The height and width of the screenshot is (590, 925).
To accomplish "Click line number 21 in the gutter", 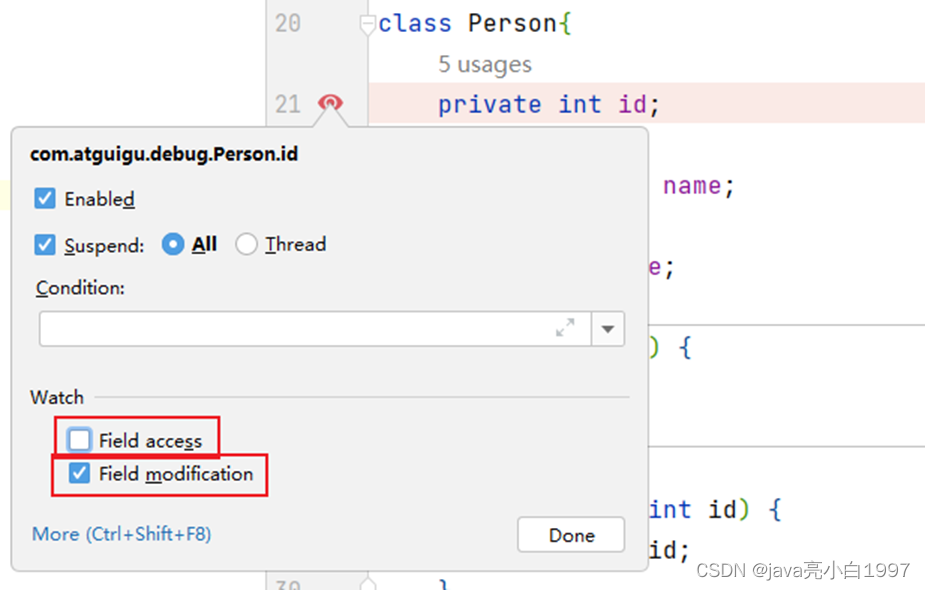I will coord(288,104).
